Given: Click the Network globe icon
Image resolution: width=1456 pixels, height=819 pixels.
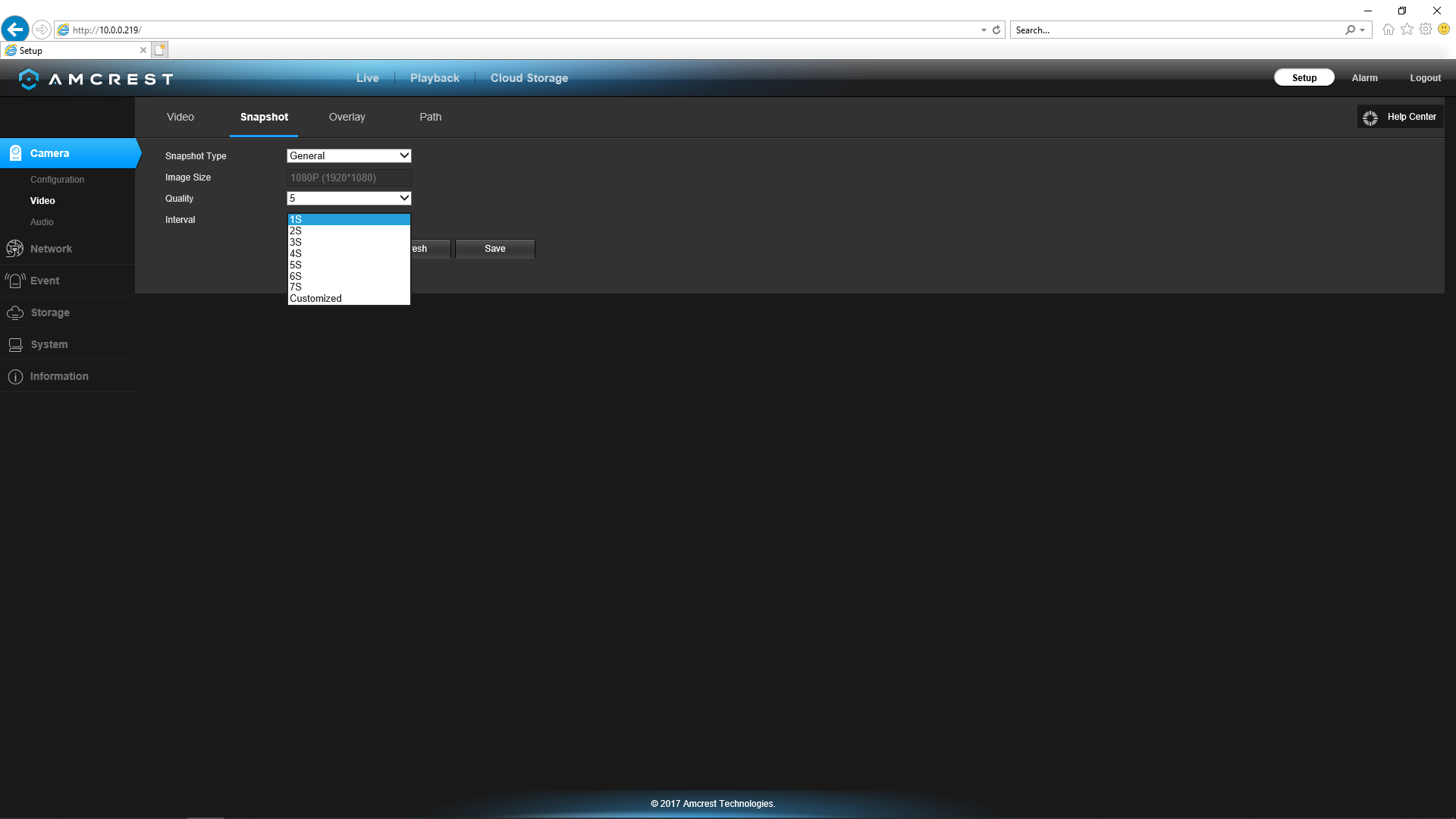Looking at the screenshot, I should pos(14,249).
